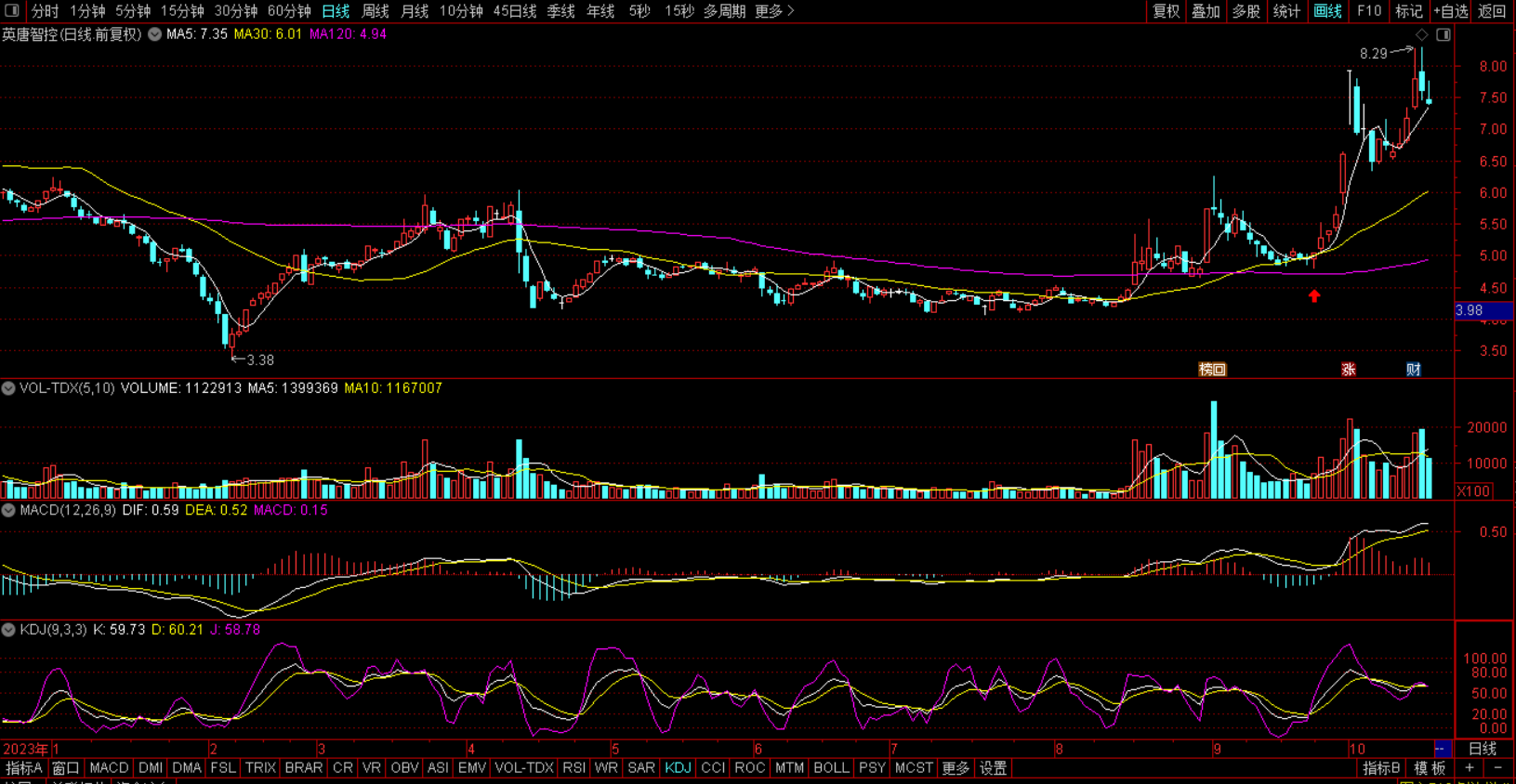Screen dimensions: 1516x784
Task: Open F10 company info
Action: (x=1369, y=11)
